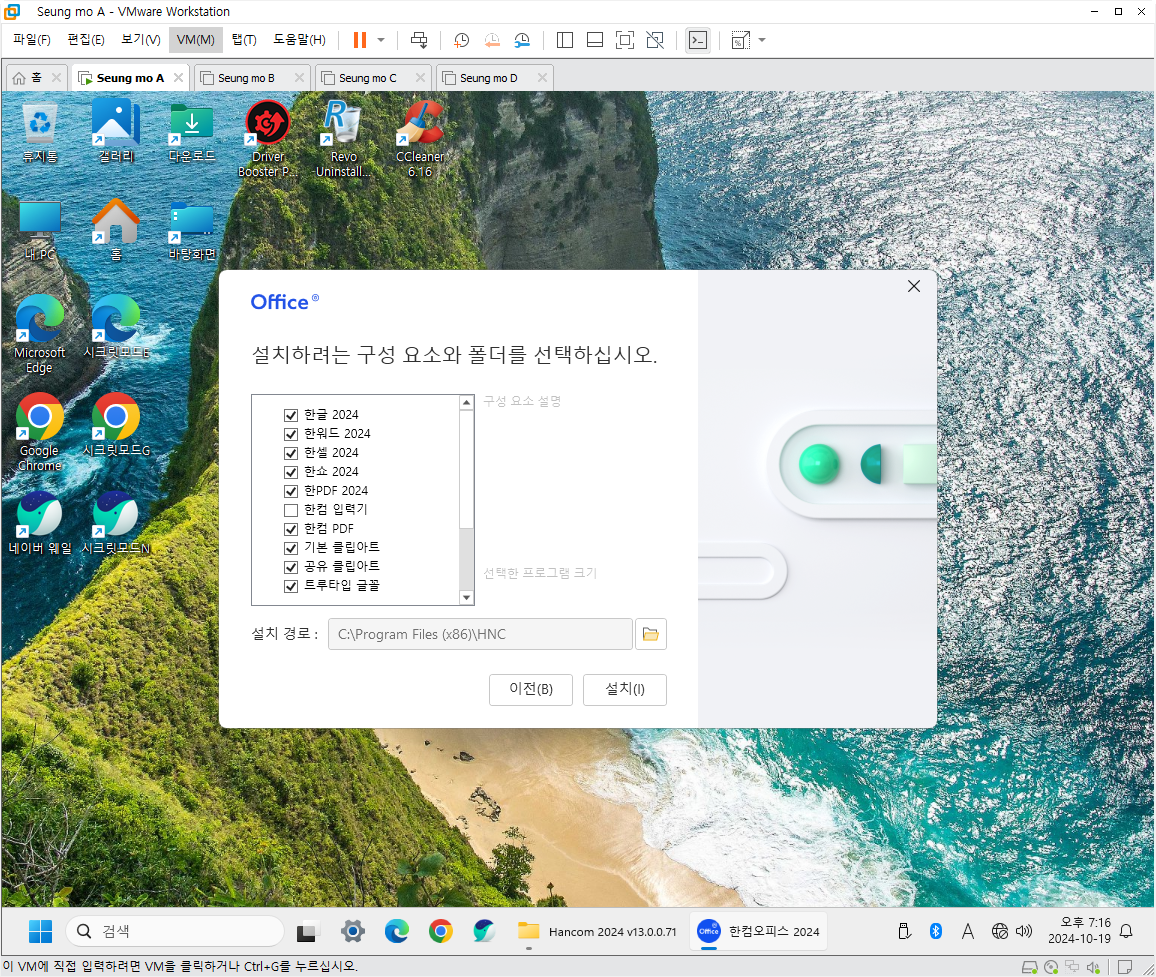The width and height of the screenshot is (1156, 977).
Task: Switch to the Seung mo D tab
Action: [488, 77]
